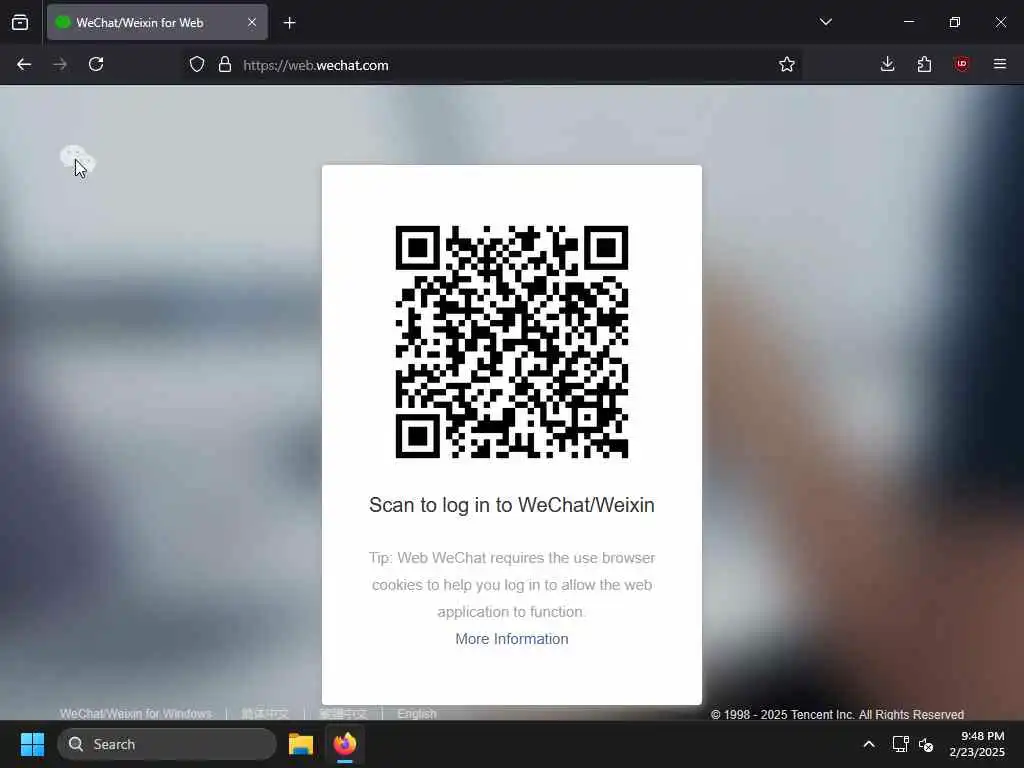Click the Firefox taskbar icon
Image resolution: width=1024 pixels, height=768 pixels.
345,744
